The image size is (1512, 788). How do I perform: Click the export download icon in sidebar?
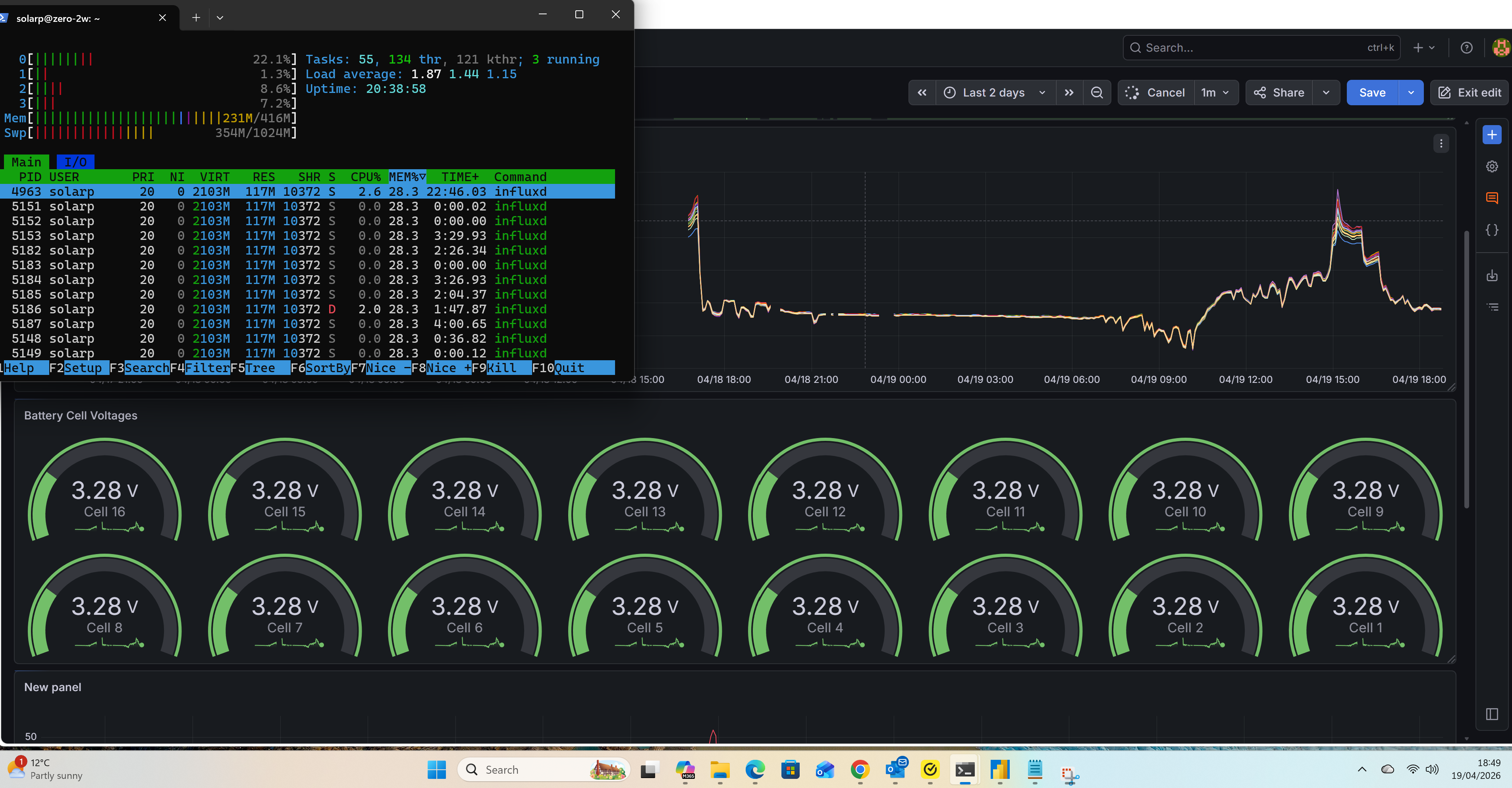click(x=1491, y=275)
